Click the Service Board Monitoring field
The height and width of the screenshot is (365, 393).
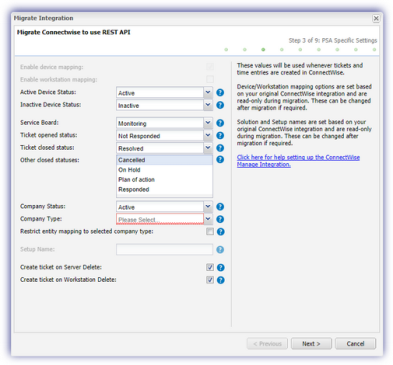click(160, 123)
